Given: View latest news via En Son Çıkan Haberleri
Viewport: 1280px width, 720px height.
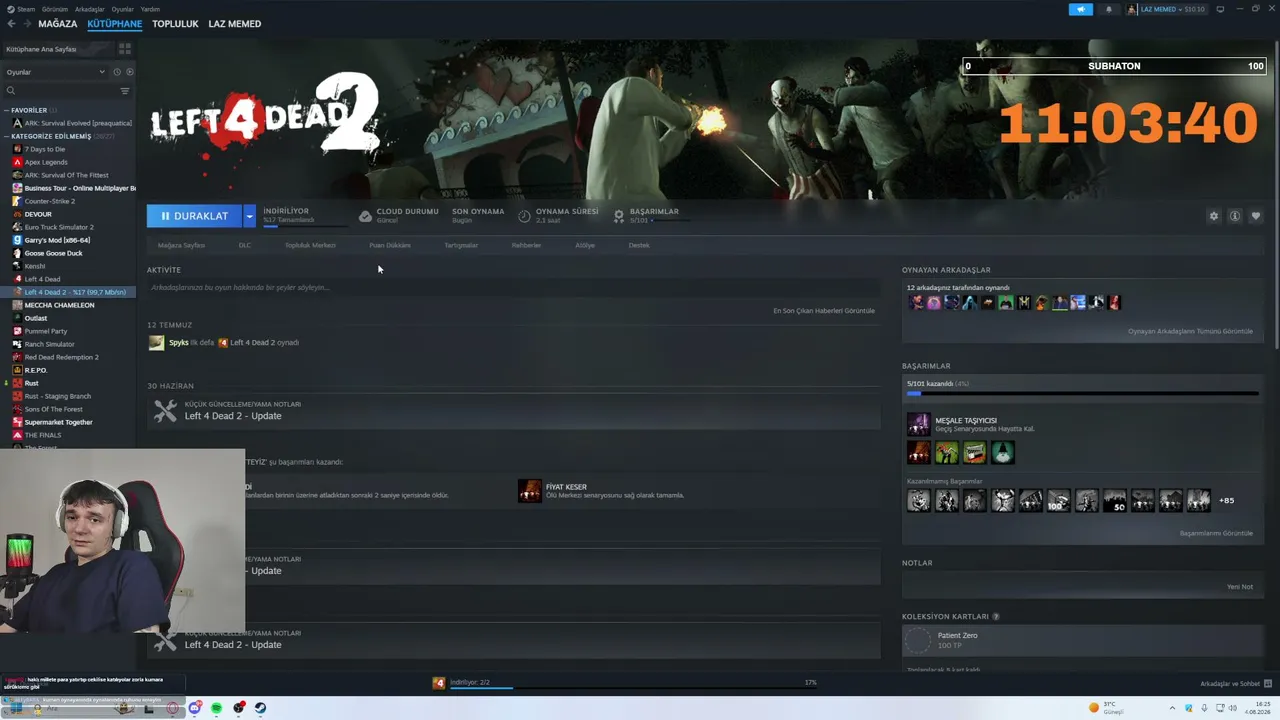Looking at the screenshot, I should click(x=824, y=311).
